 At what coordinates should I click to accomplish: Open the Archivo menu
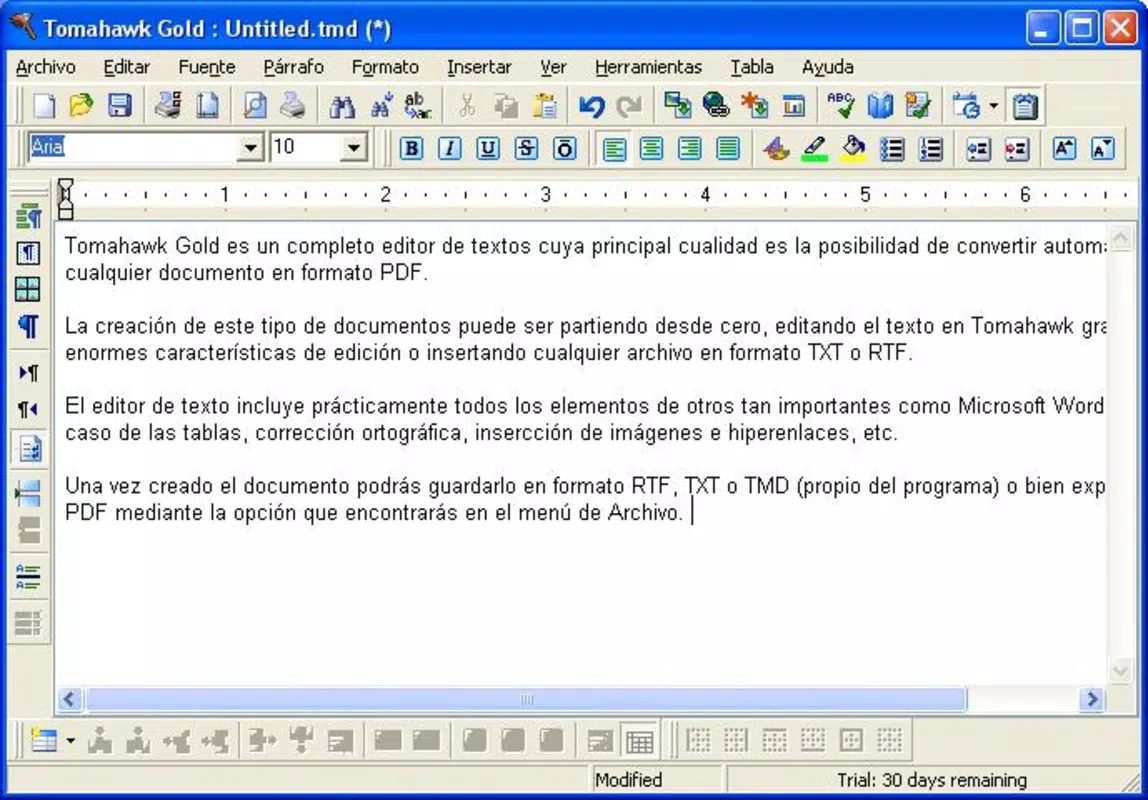click(45, 67)
